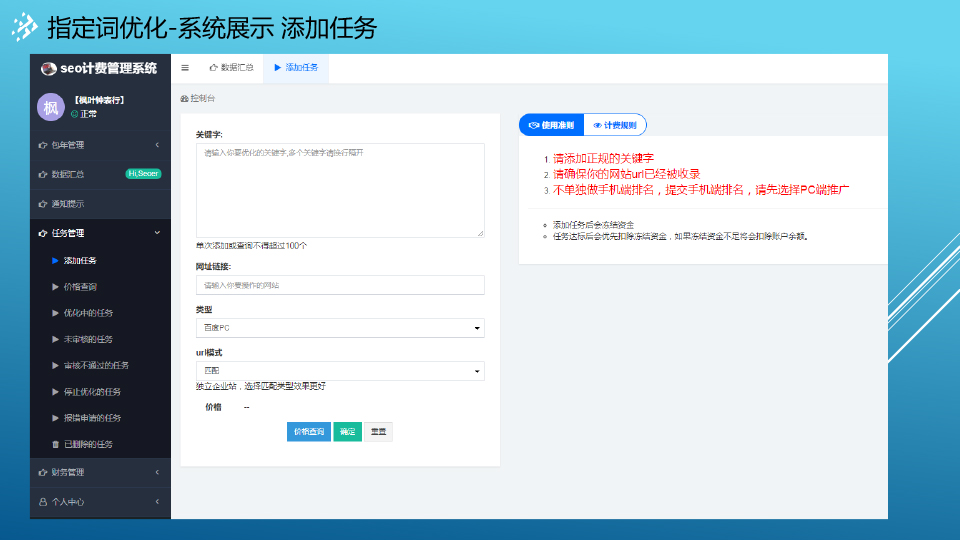
Task: Select the 添加任务 top tab
Action: (296, 68)
